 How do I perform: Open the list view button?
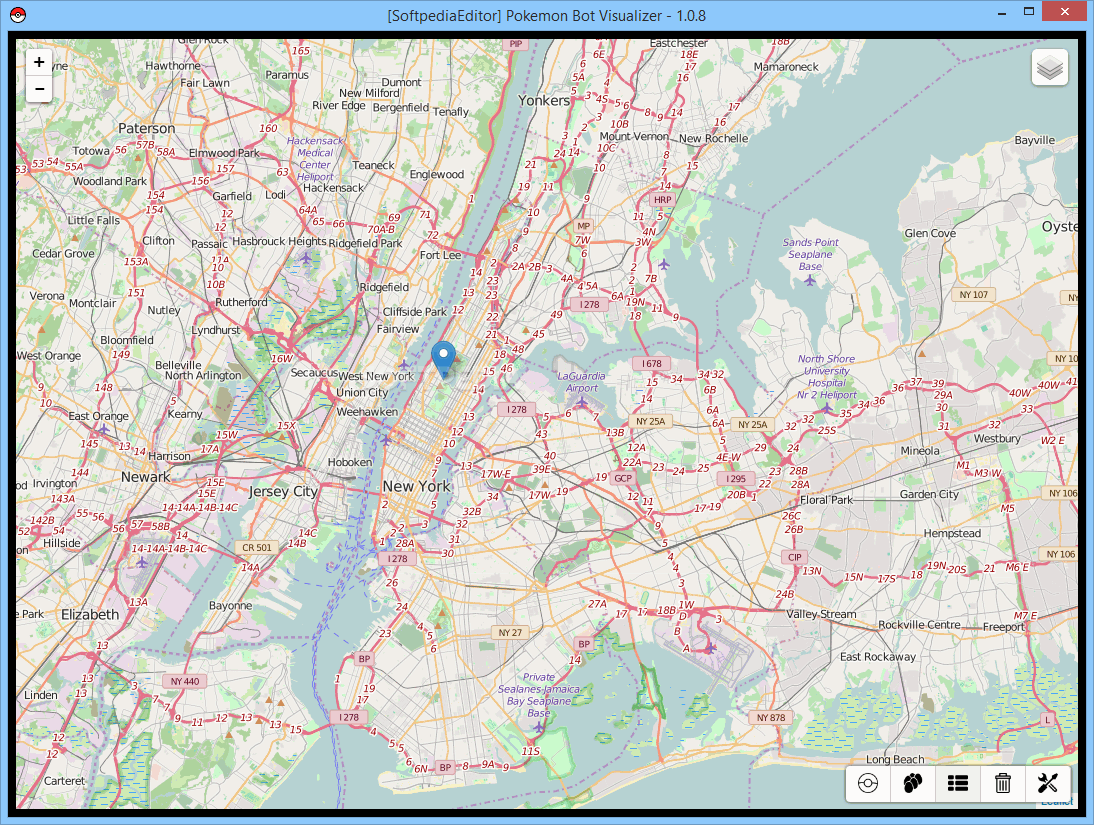coord(958,783)
